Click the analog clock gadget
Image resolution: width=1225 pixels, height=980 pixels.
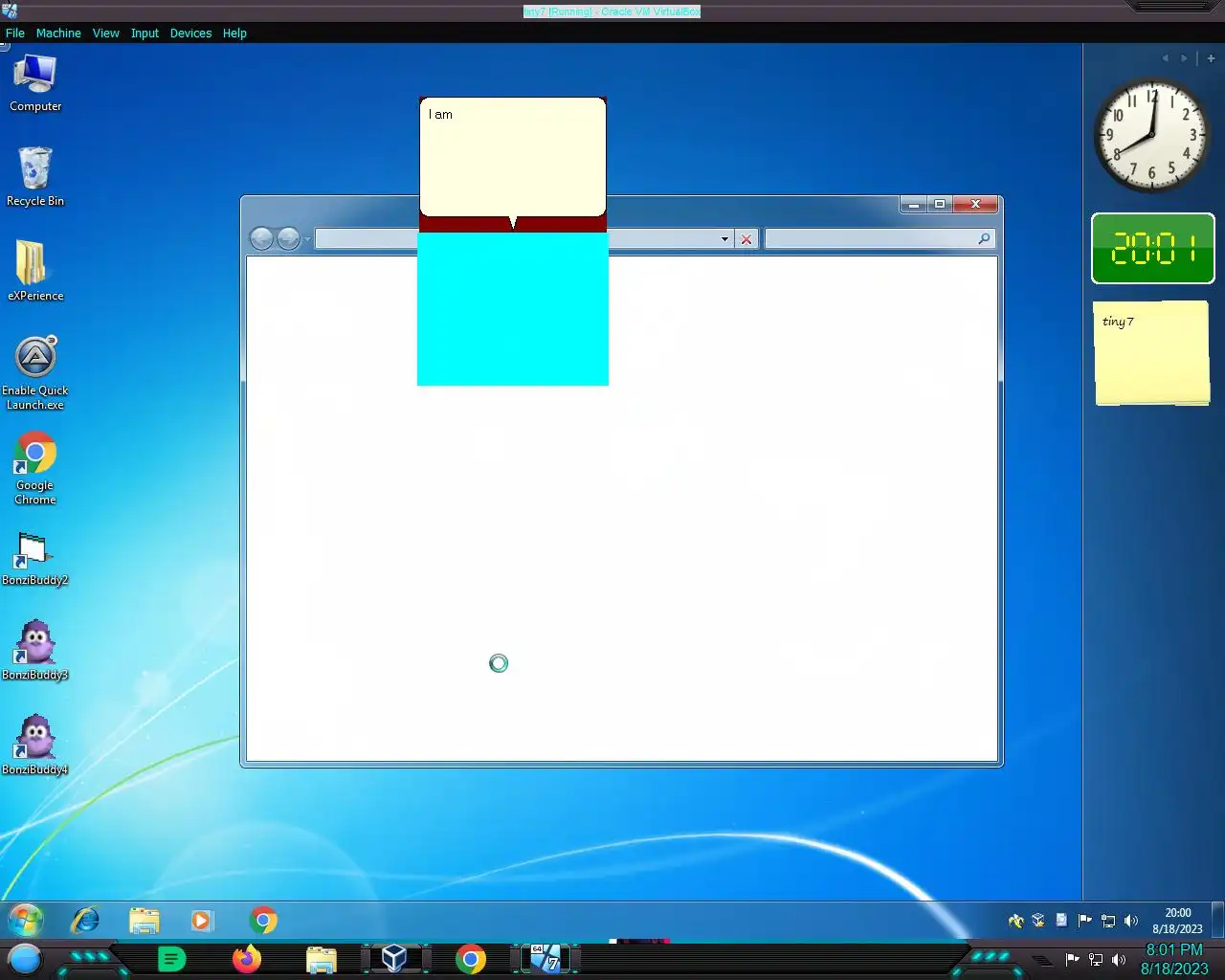tap(1152, 135)
